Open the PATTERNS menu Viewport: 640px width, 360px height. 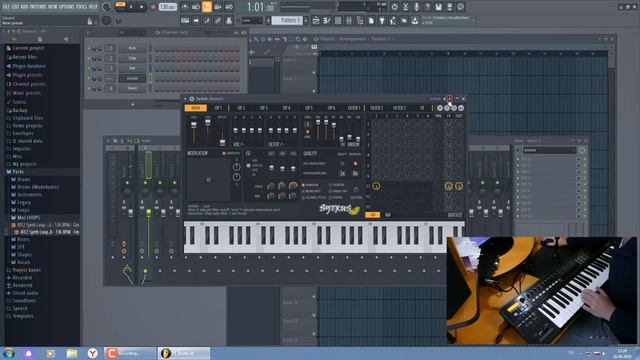[38, 7]
